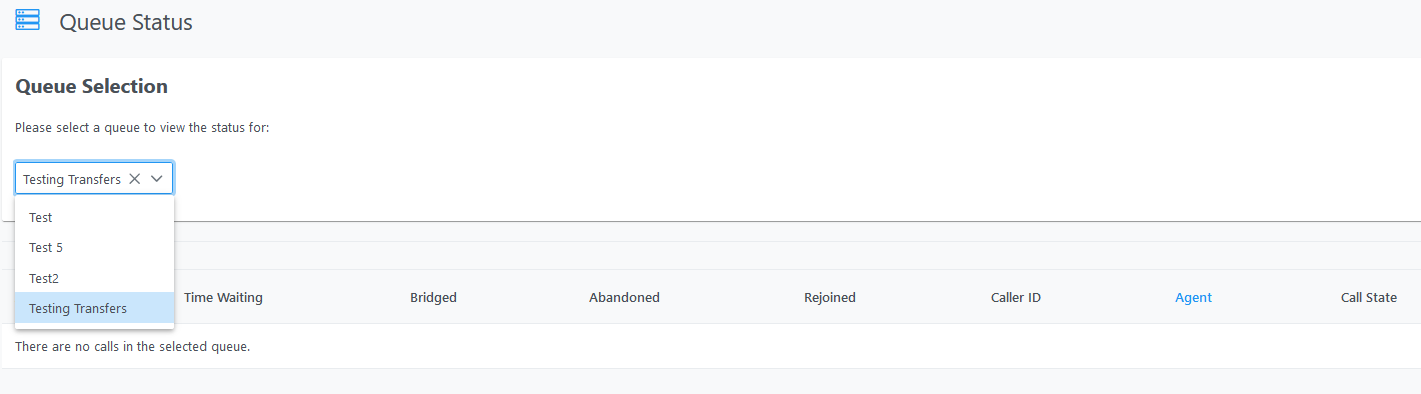Click the no calls in queue message

pyautogui.click(x=132, y=347)
